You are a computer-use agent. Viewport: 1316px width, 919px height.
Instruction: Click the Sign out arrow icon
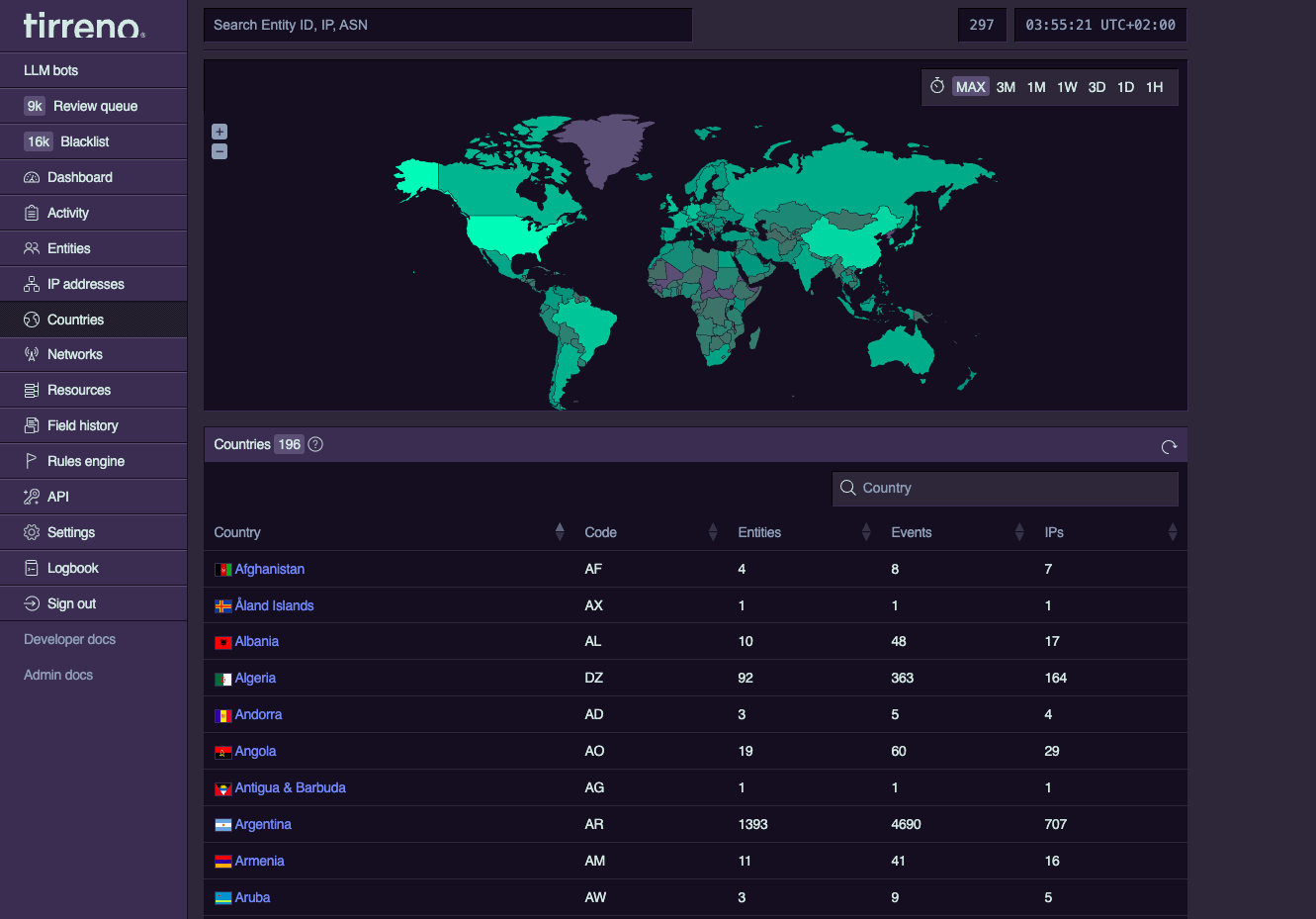pos(32,603)
